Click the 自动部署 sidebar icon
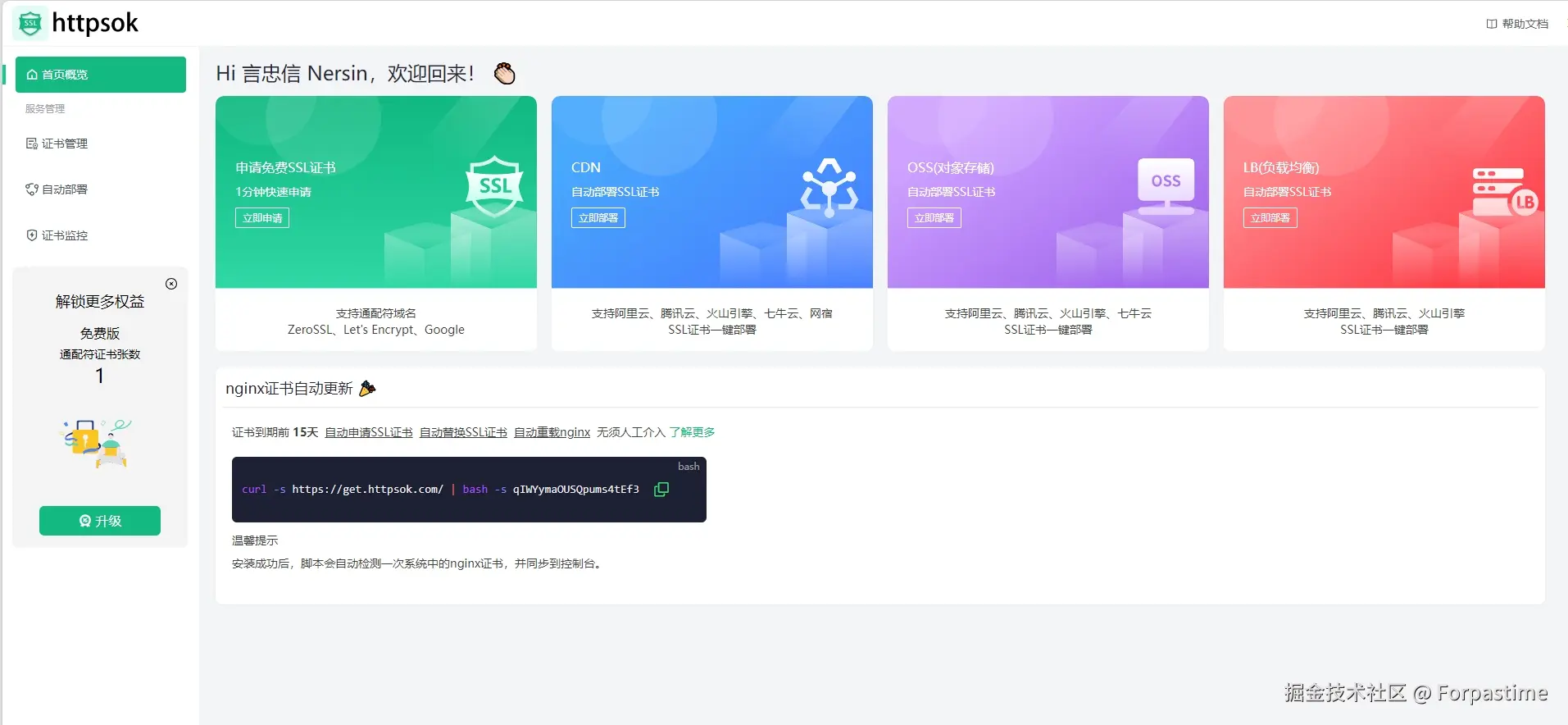1568x725 pixels. point(32,189)
